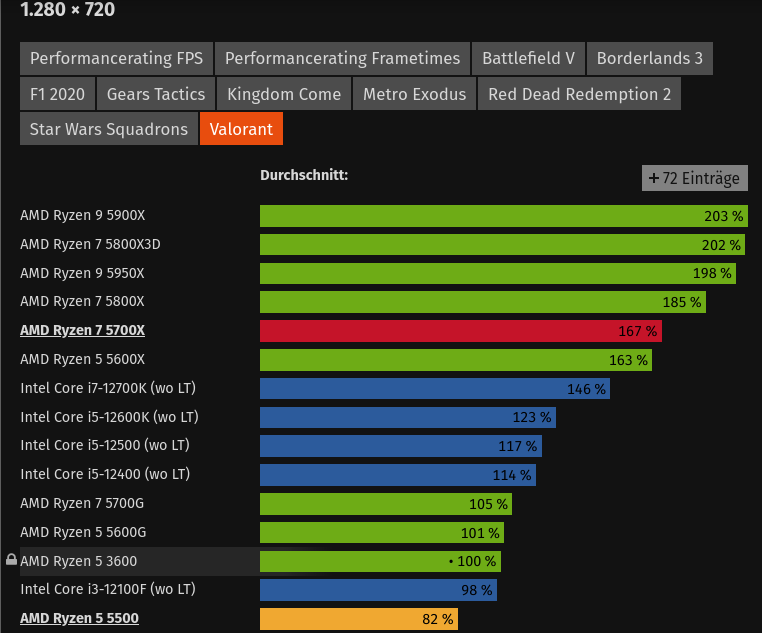Select the blue 98 % bar

pyautogui.click(x=379, y=590)
